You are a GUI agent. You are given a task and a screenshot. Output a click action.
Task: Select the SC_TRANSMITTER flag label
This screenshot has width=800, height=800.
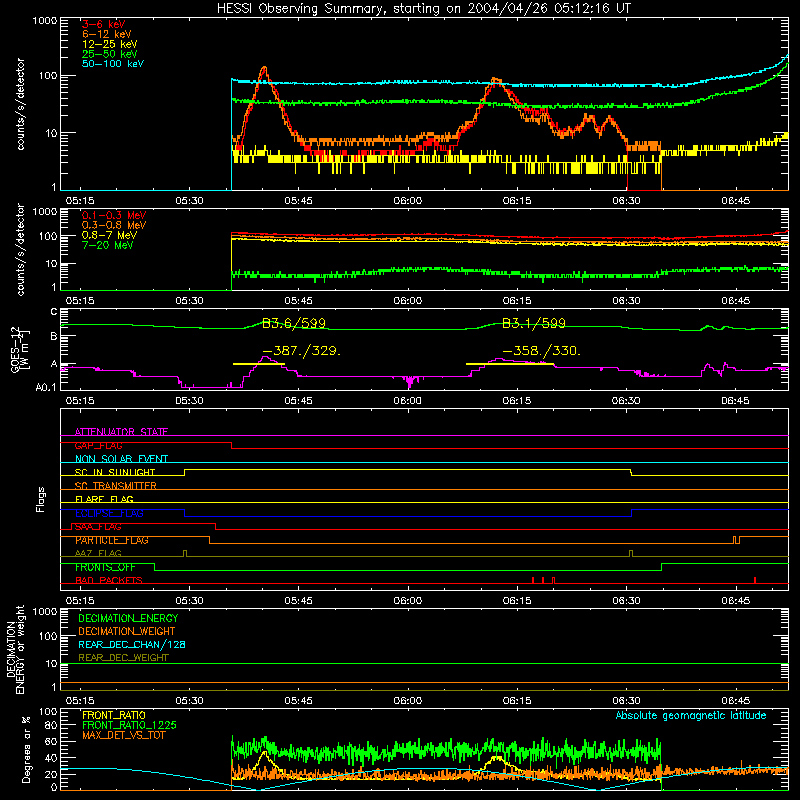tap(116, 486)
